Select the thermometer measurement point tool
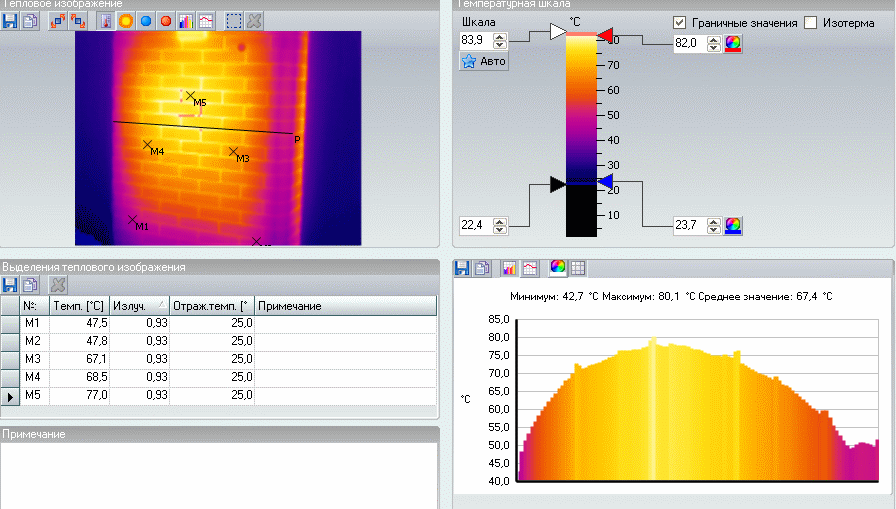This screenshot has height=509, width=896. tap(107, 20)
